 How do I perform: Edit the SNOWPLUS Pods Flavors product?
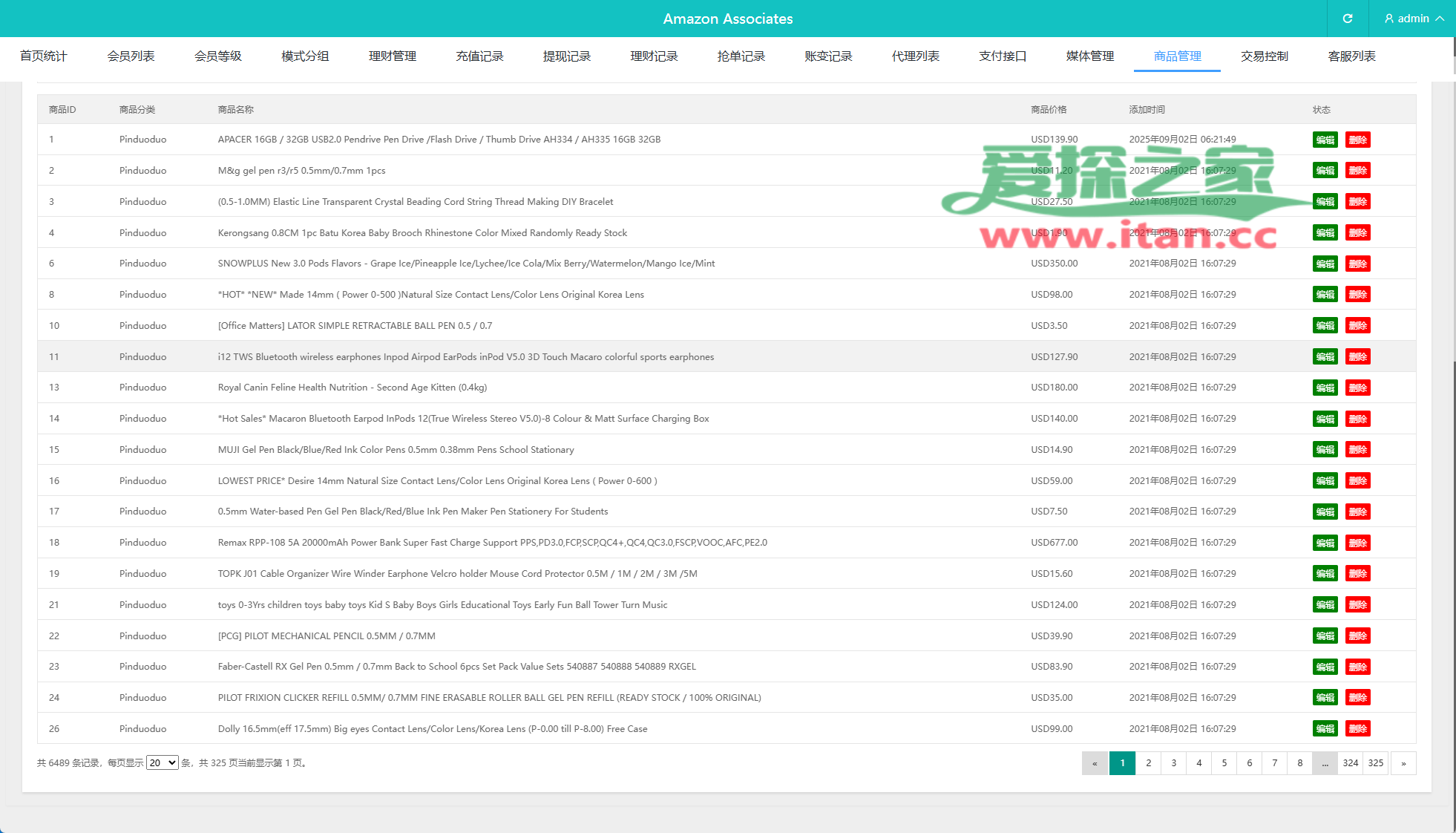(1325, 264)
